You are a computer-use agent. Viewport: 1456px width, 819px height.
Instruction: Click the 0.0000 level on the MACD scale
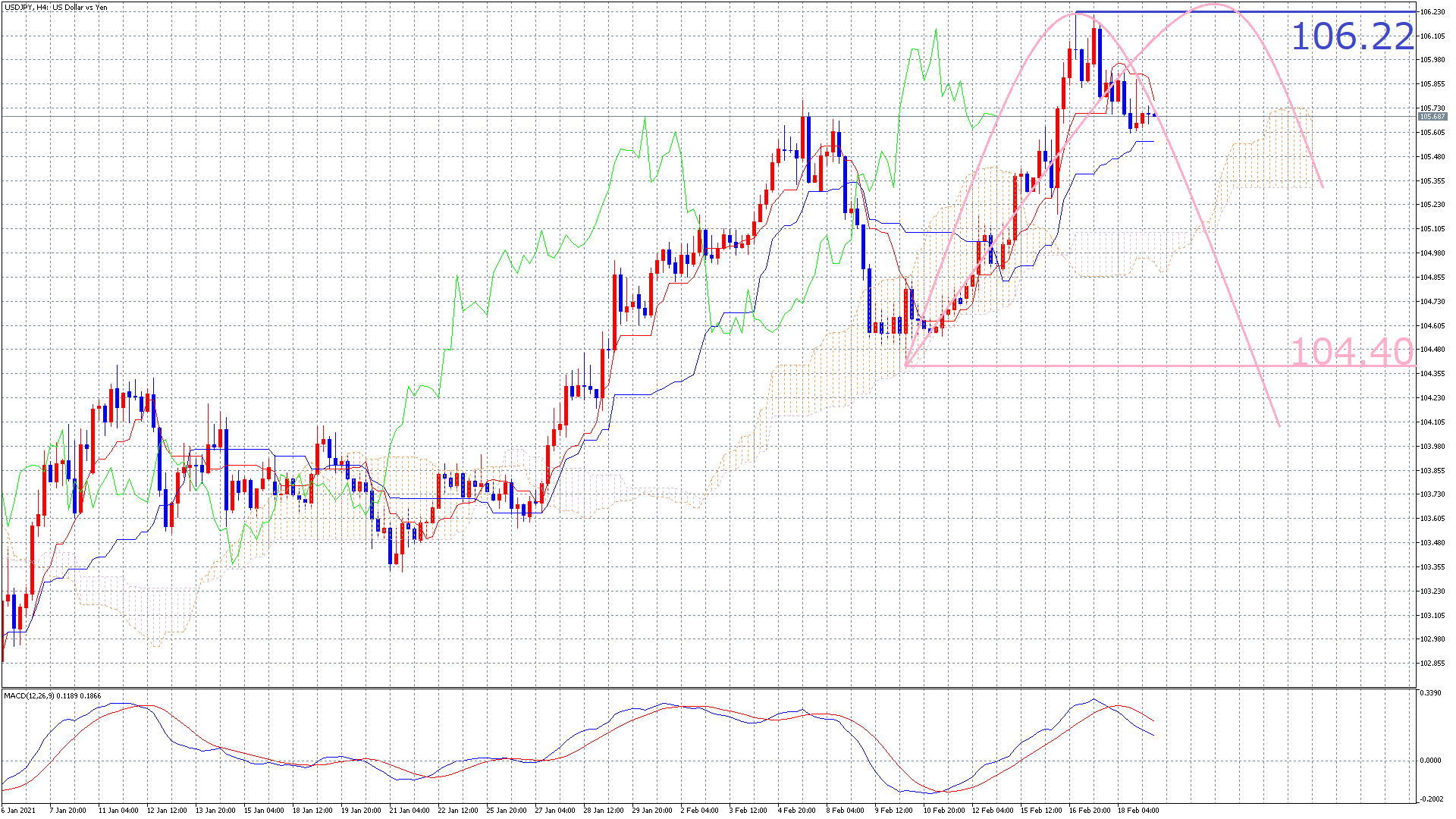(1430, 761)
